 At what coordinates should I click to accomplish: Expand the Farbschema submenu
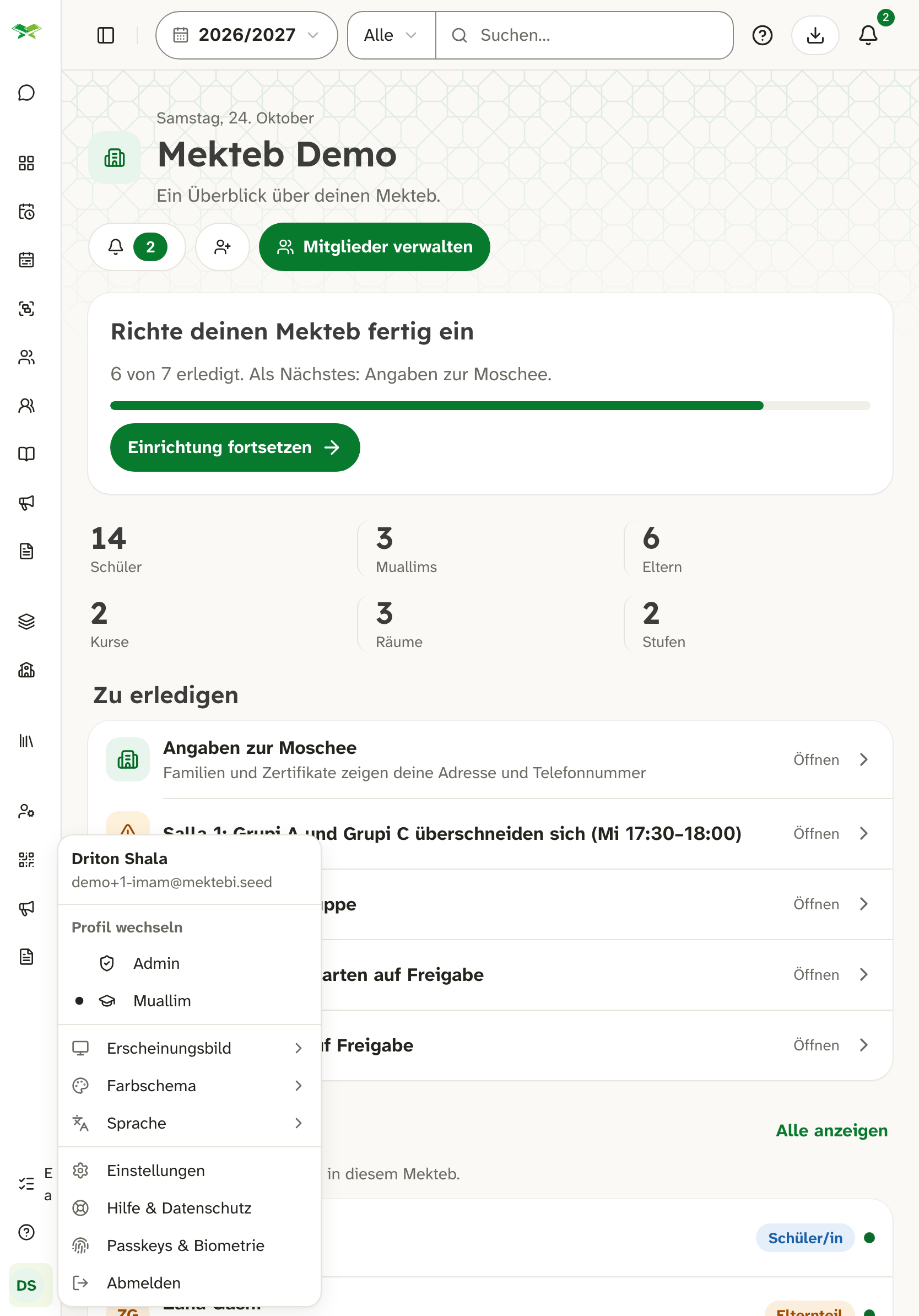coord(189,1086)
